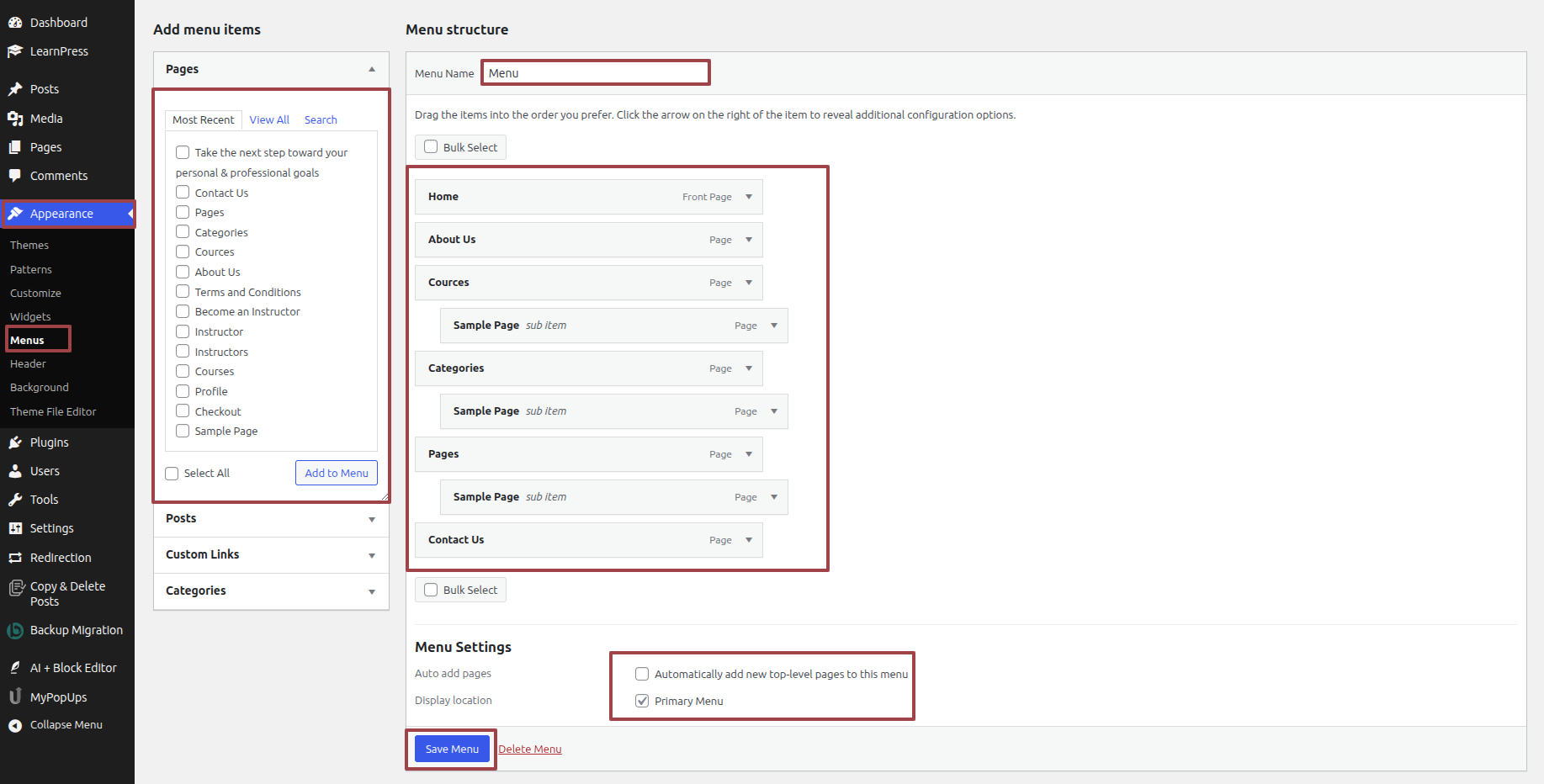1544x784 pixels.
Task: Click the Dashboard gauge icon
Action: pos(15,23)
